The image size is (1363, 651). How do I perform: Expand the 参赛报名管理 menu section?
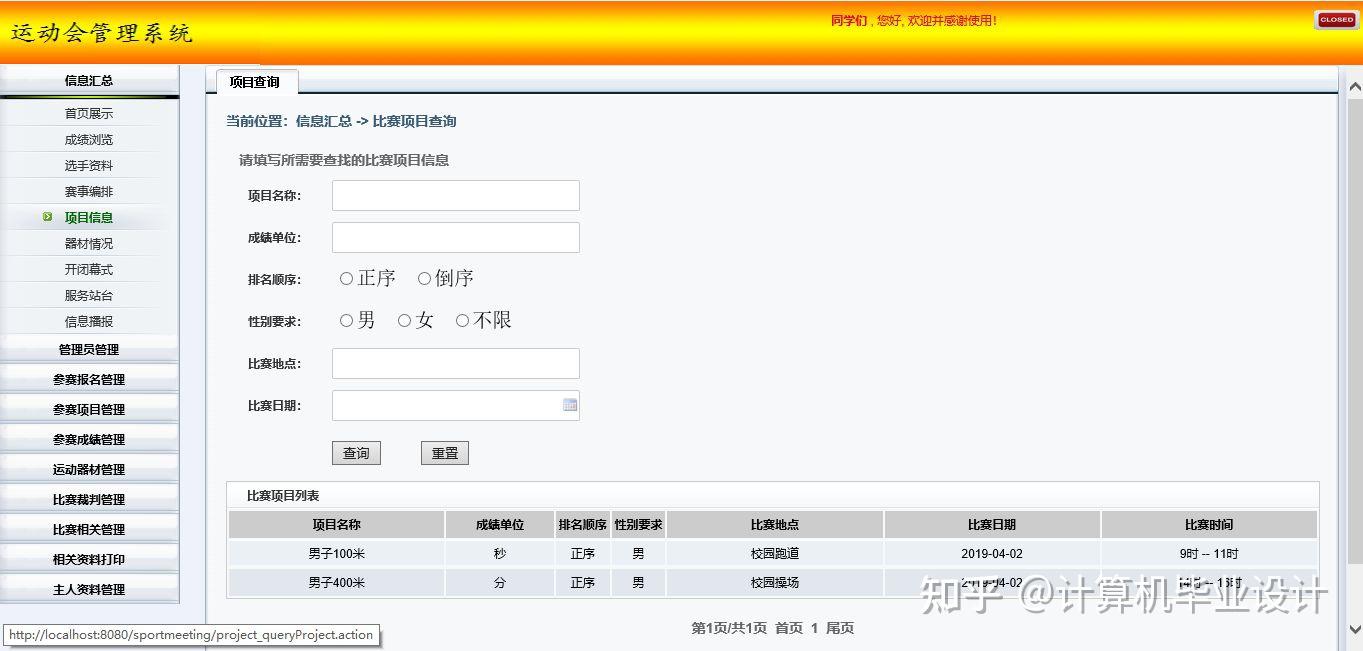(89, 378)
